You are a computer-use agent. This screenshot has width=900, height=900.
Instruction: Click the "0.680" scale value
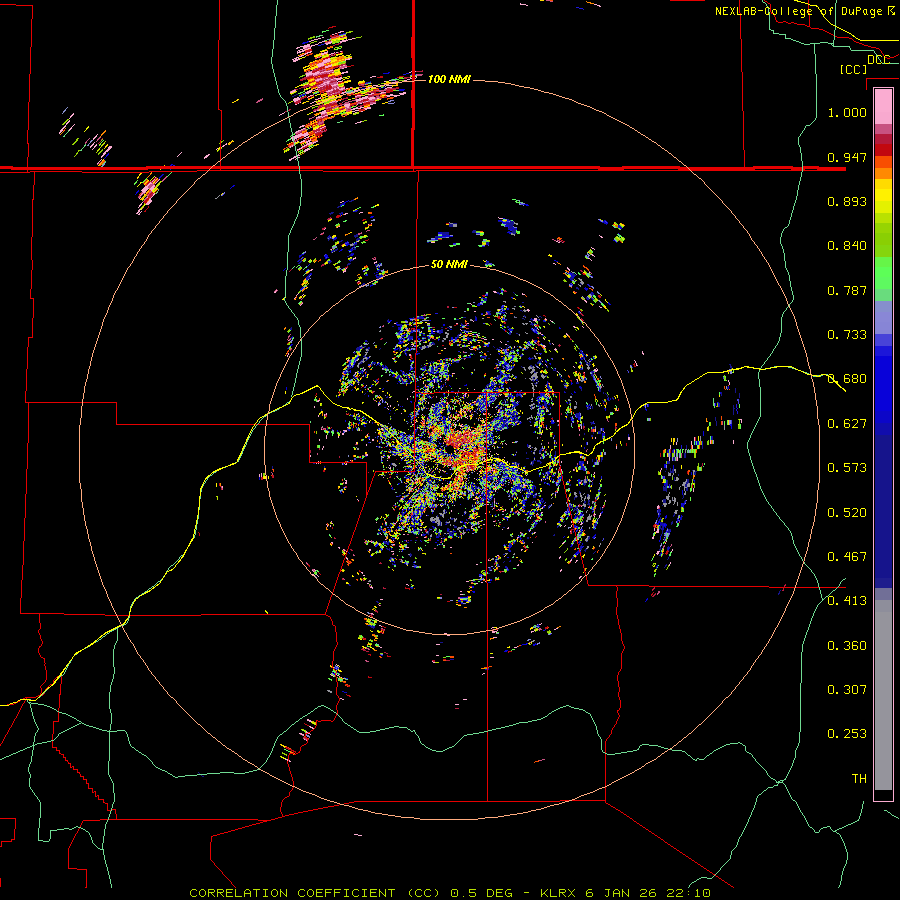point(847,379)
